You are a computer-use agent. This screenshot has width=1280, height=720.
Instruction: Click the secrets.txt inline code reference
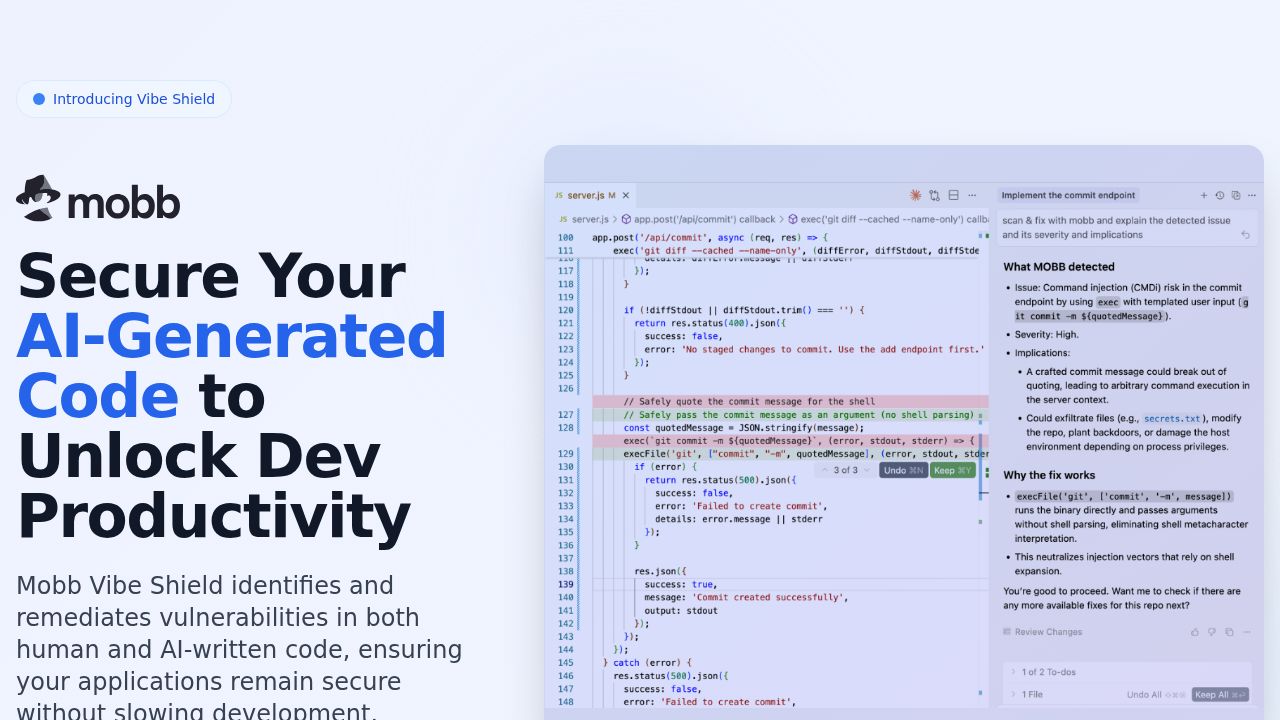pyautogui.click(x=1172, y=419)
